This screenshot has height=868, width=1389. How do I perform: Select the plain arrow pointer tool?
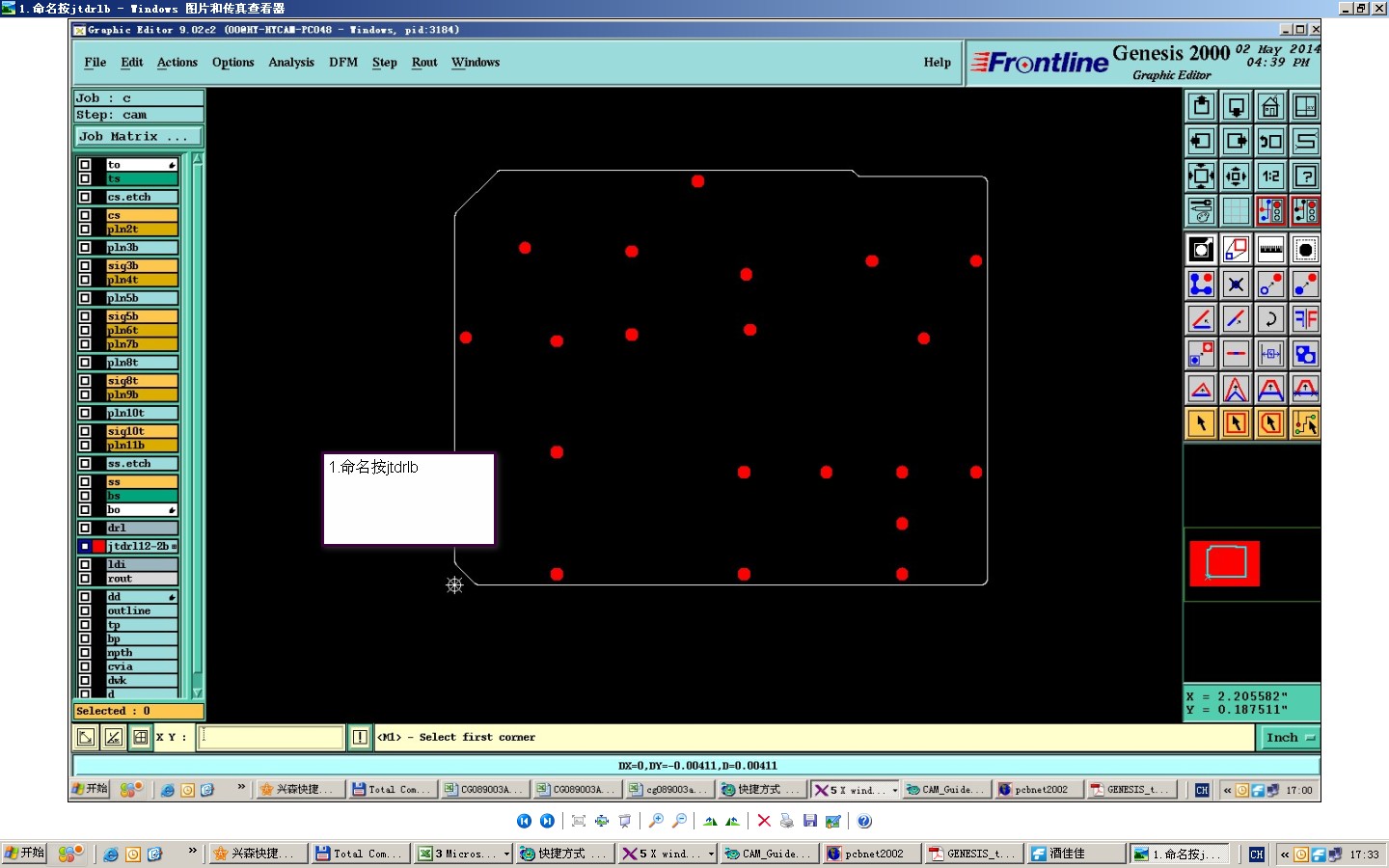[1201, 423]
